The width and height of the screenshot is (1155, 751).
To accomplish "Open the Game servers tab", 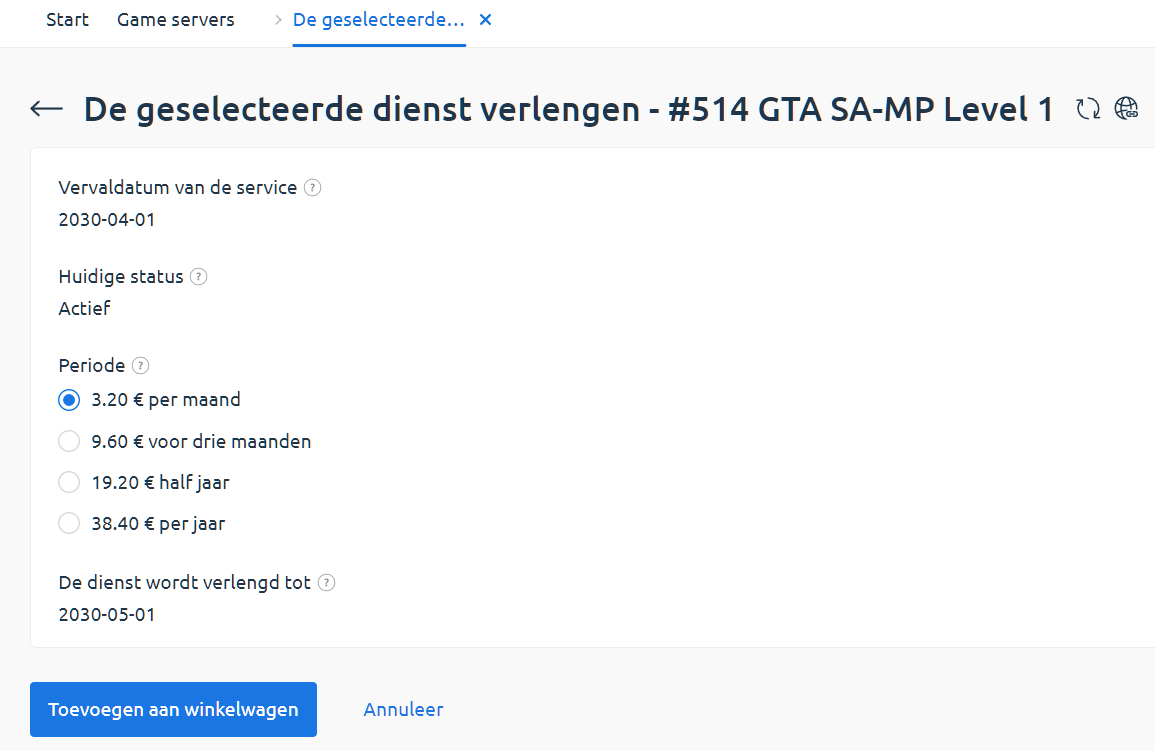I will tap(176, 20).
